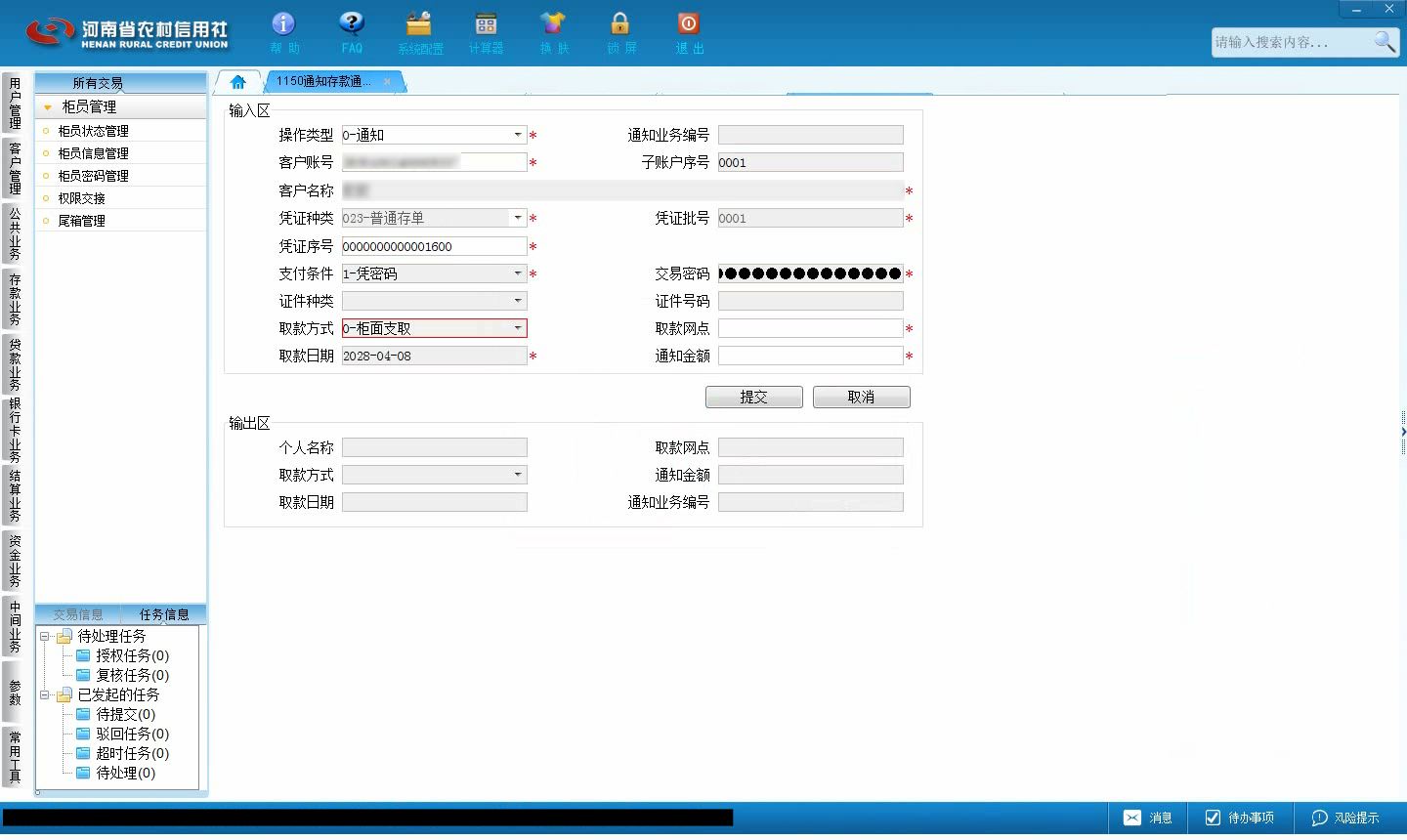Collapse the 柜员管理 section

(x=47, y=106)
